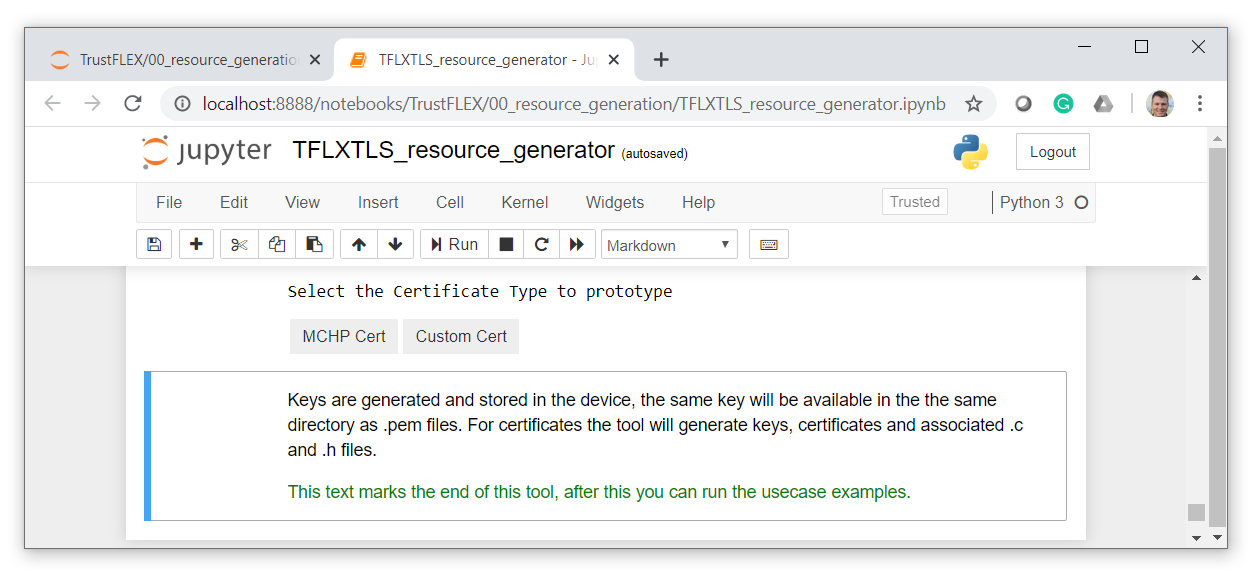Restart kernel and re-run all with fast-forward icon
This screenshot has height=575, width=1256.
(577, 245)
